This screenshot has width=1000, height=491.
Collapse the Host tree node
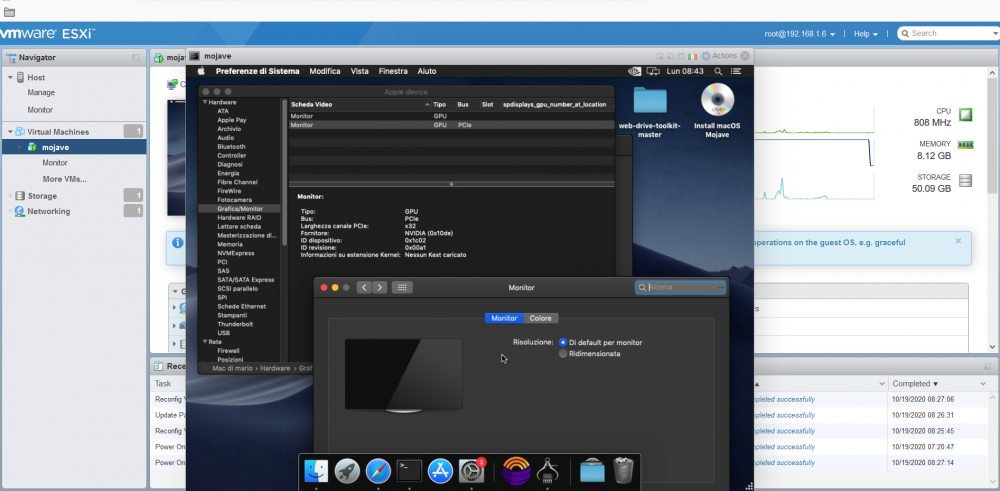[x=10, y=77]
